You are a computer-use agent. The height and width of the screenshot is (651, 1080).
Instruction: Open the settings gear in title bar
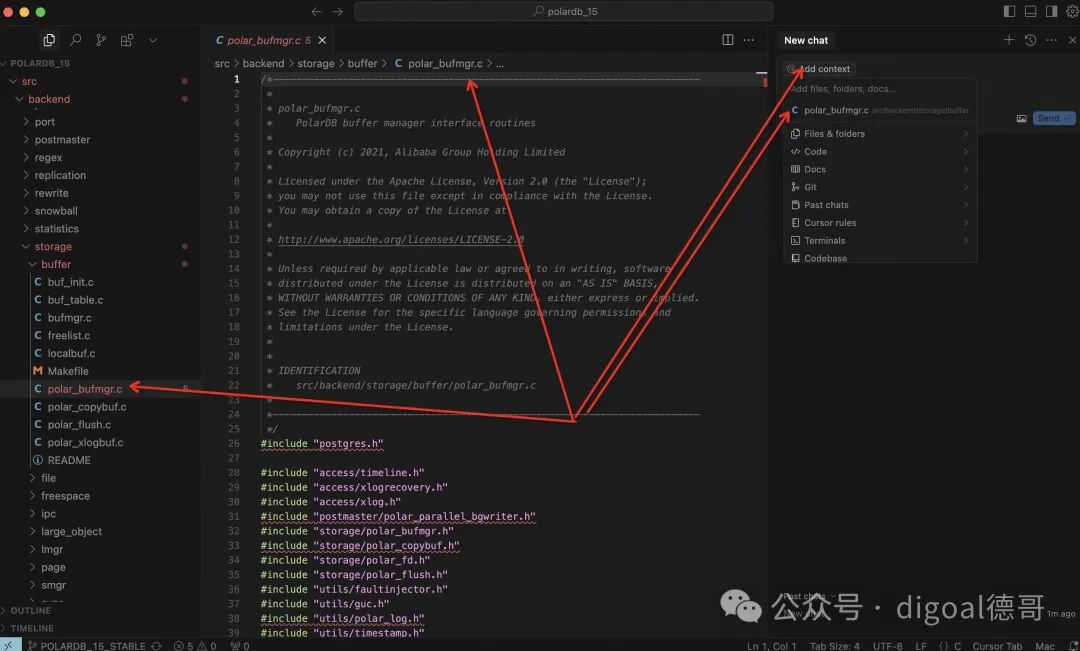(1072, 11)
